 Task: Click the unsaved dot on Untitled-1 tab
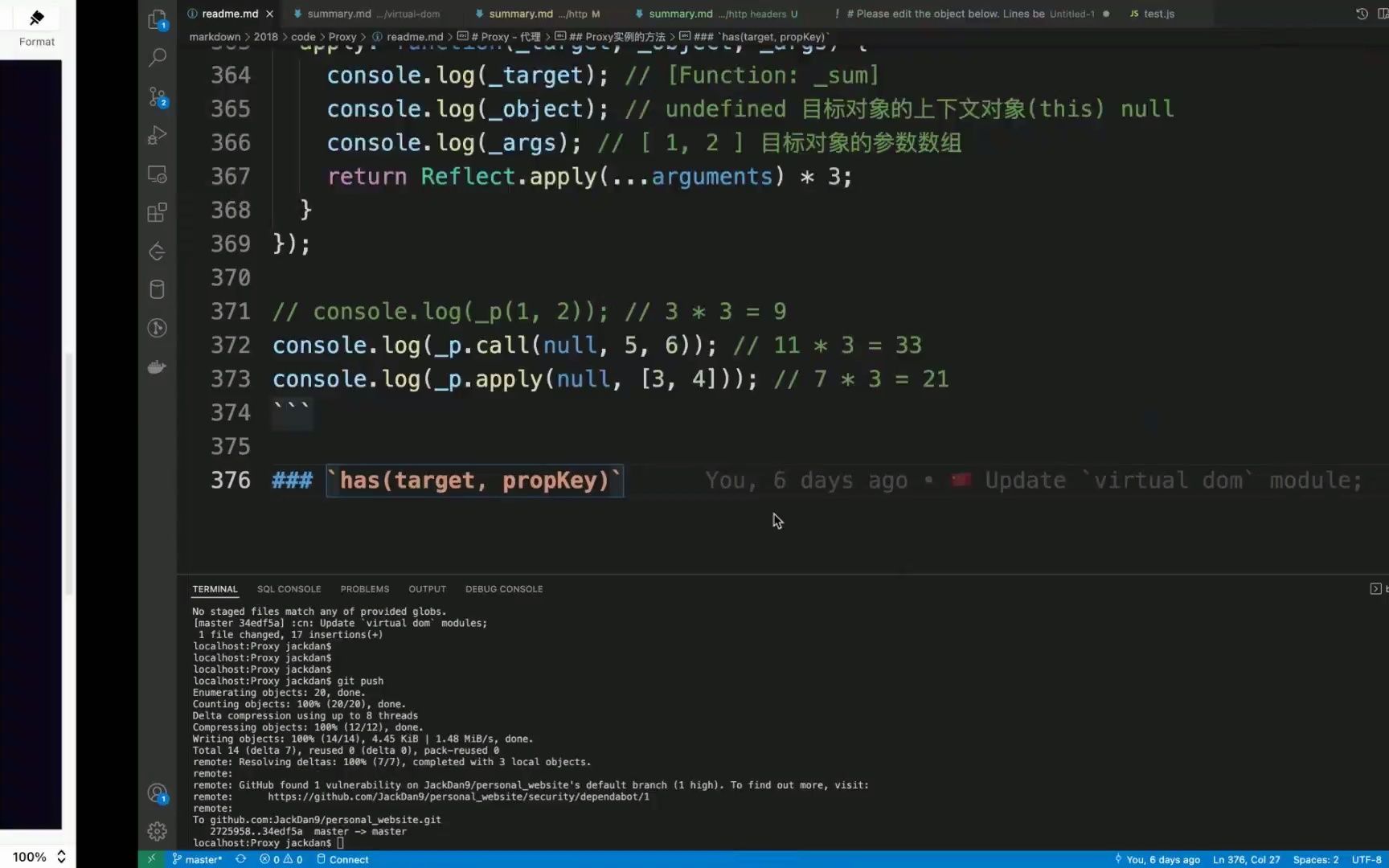pos(1106,14)
